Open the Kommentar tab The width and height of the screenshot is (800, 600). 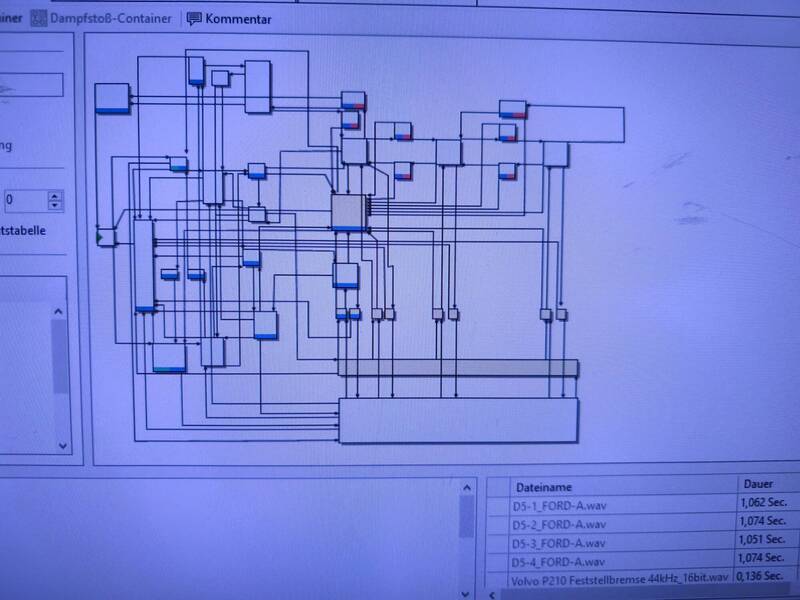click(x=238, y=18)
